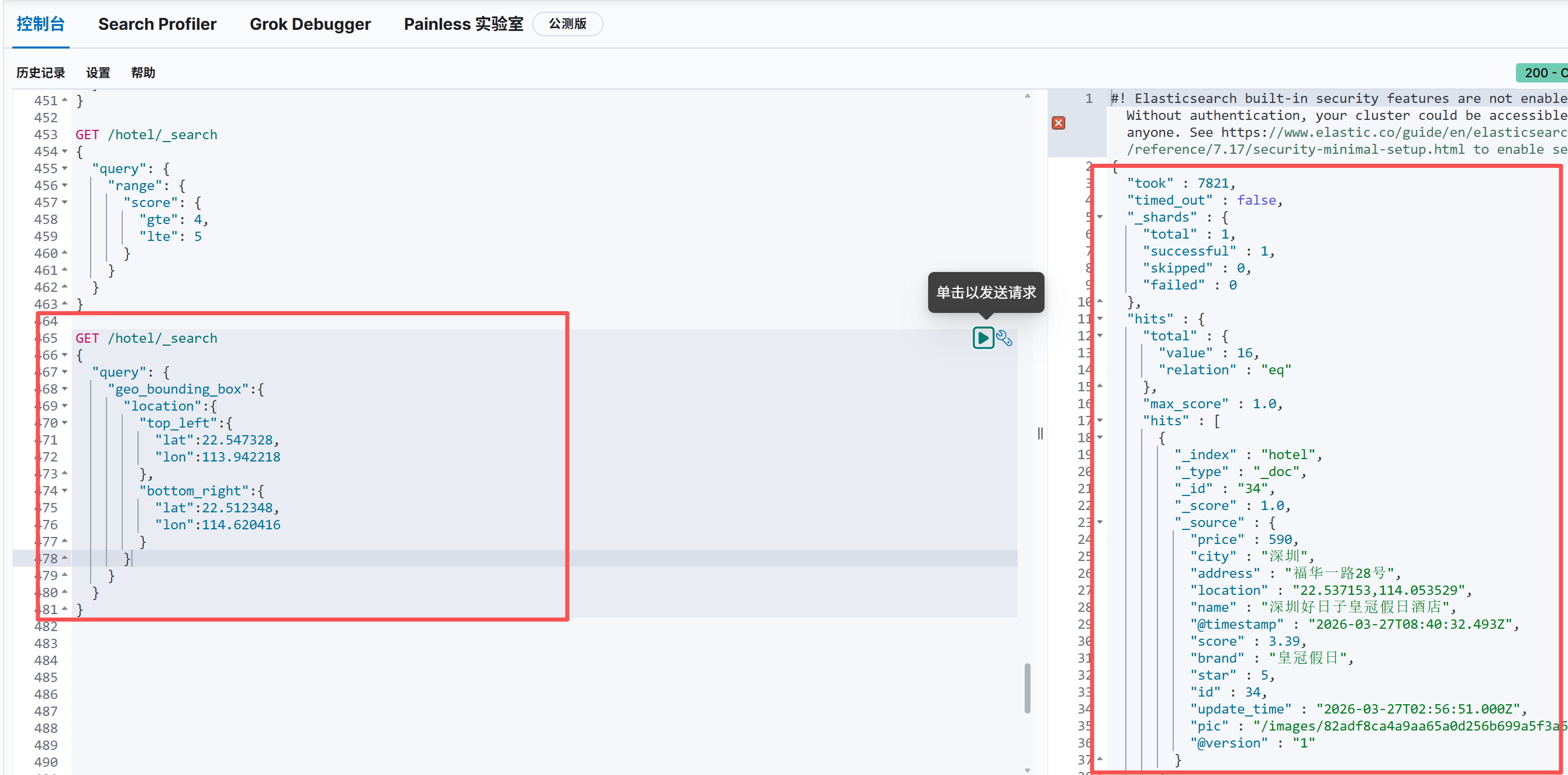
Task: Click the editor vertical scrollbar thumb
Action: point(1028,688)
